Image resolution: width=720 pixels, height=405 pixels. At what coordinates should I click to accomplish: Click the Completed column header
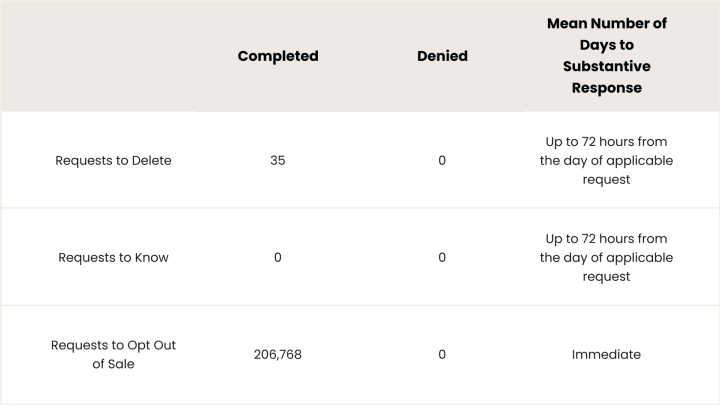click(278, 56)
